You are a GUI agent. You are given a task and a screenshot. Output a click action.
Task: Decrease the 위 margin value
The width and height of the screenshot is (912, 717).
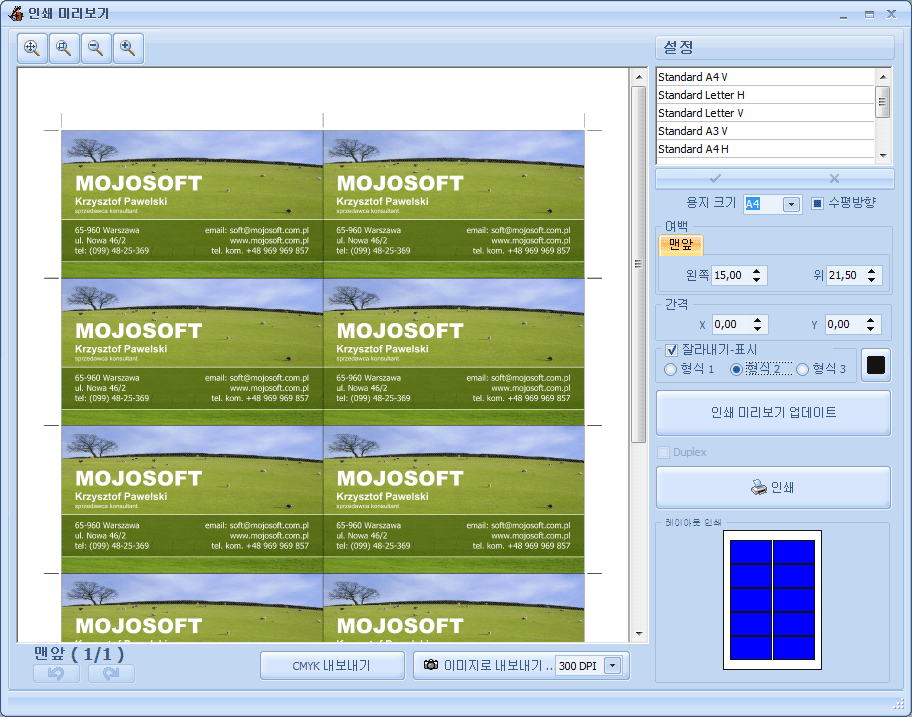(x=871, y=280)
